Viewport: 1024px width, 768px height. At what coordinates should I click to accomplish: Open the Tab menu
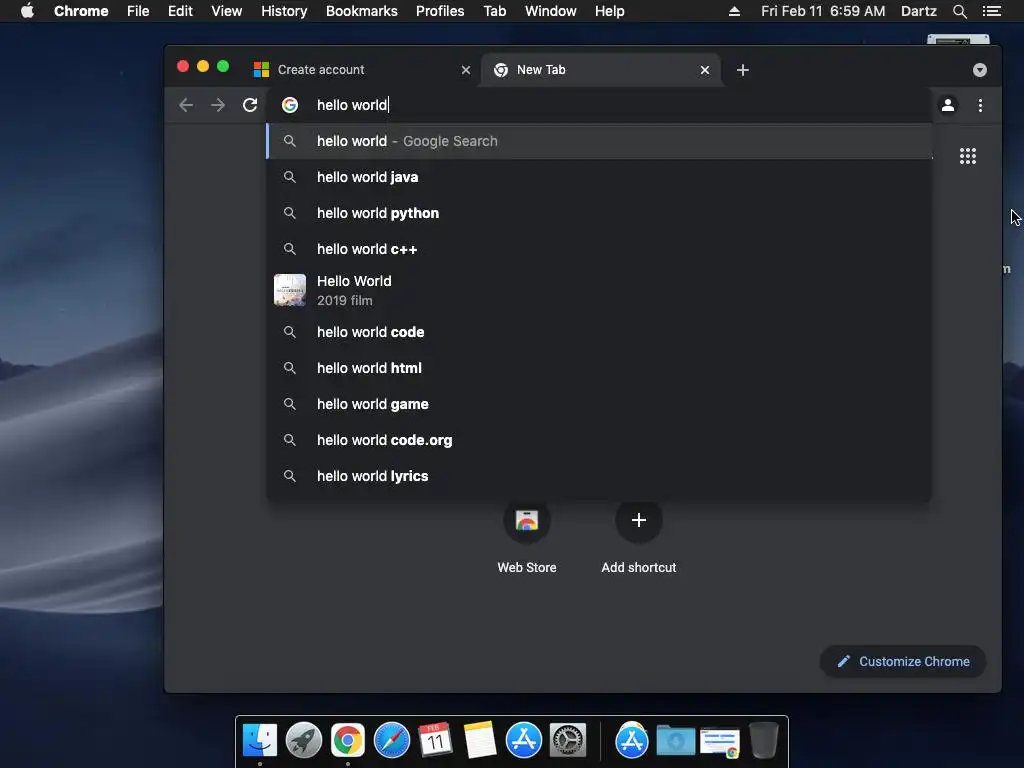495,11
